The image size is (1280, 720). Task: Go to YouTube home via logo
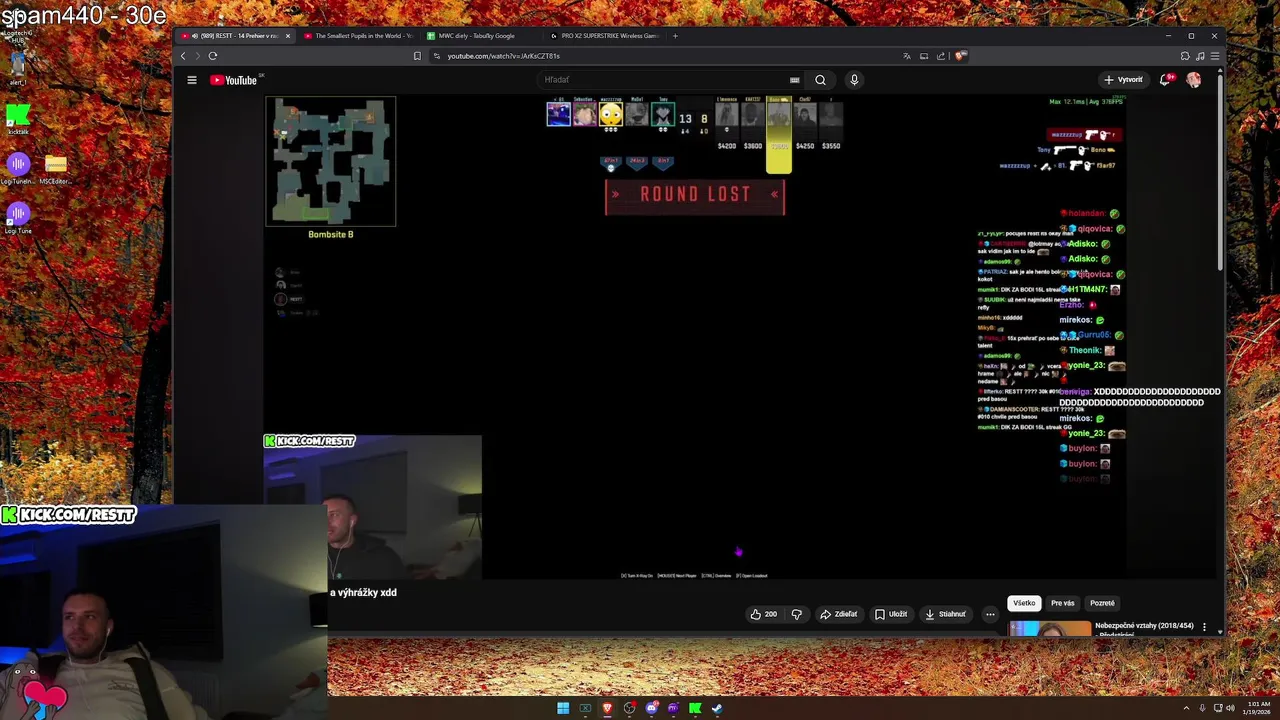point(235,80)
